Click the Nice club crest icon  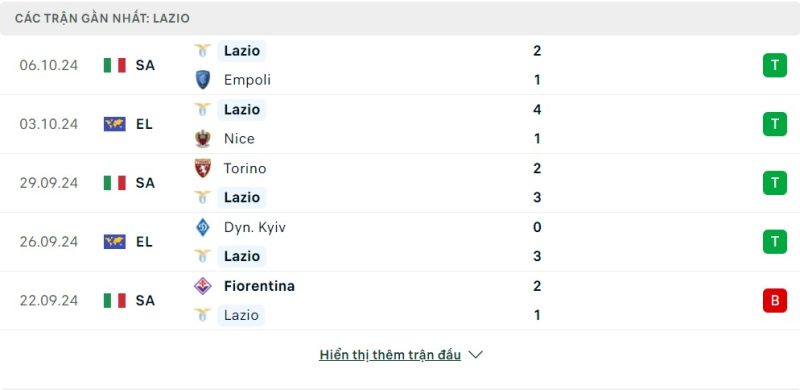pyautogui.click(x=203, y=139)
